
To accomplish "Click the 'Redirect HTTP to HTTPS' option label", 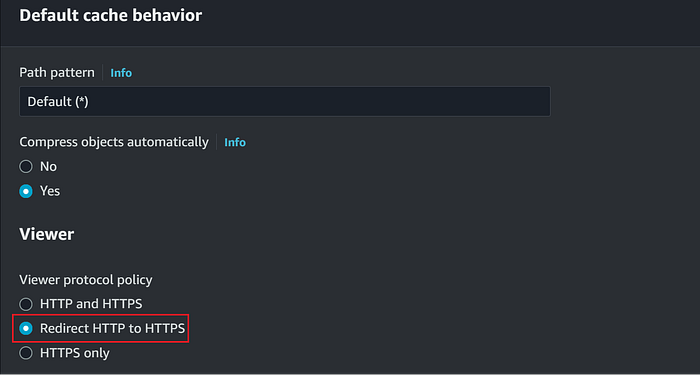I will (112, 329).
